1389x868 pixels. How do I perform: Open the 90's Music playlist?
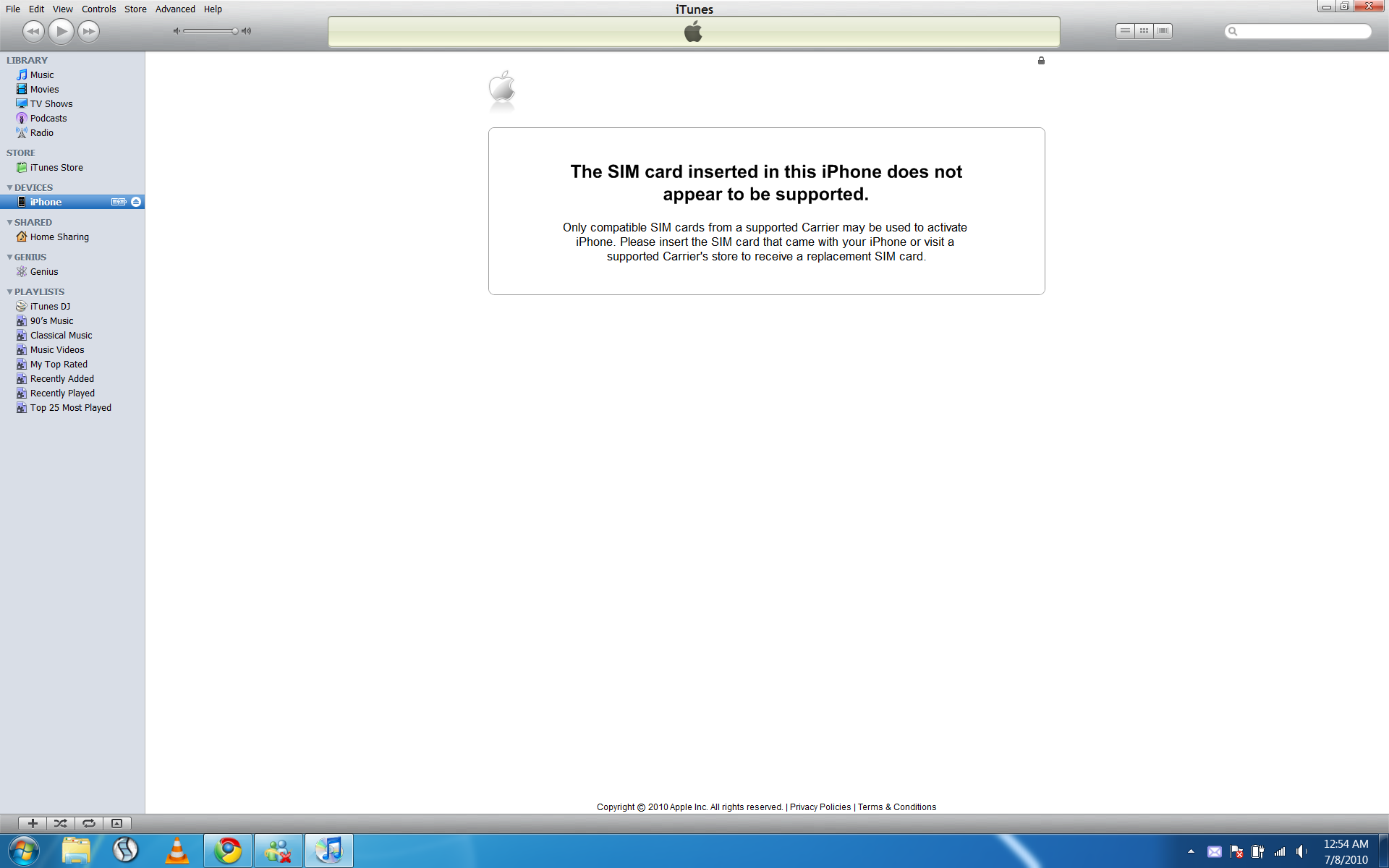72,320
